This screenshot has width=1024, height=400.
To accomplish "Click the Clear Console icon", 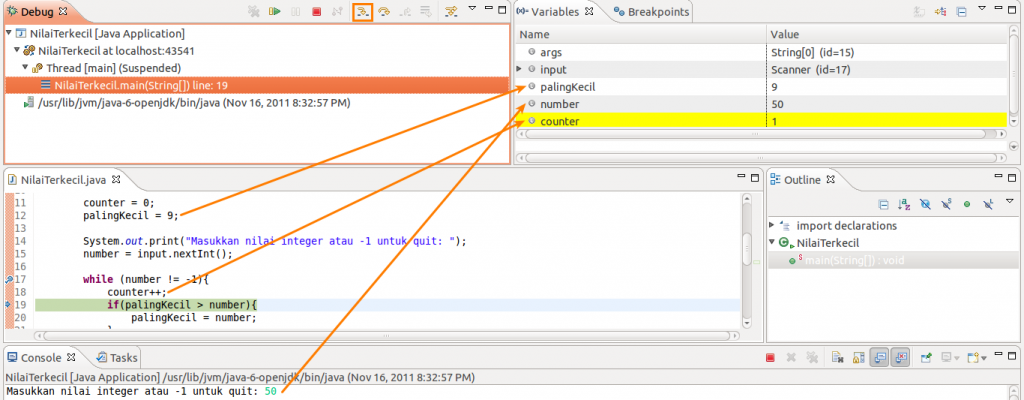I will [x=837, y=358].
